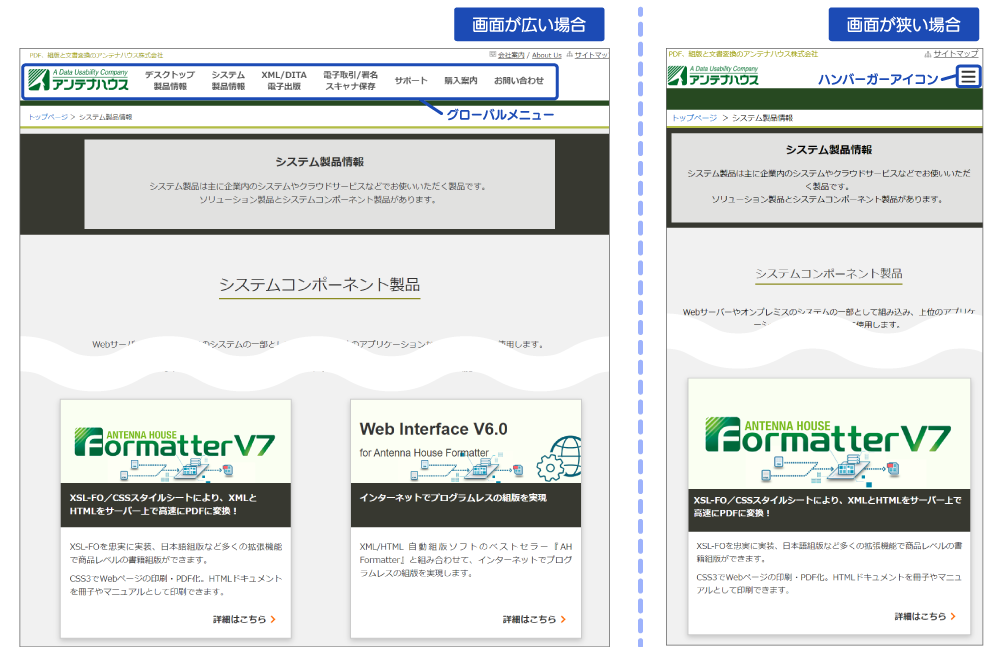Image resolution: width=1001 pixels, height=647 pixels.
Task: Click お問い合わせ in the global menu
Action: (x=519, y=81)
